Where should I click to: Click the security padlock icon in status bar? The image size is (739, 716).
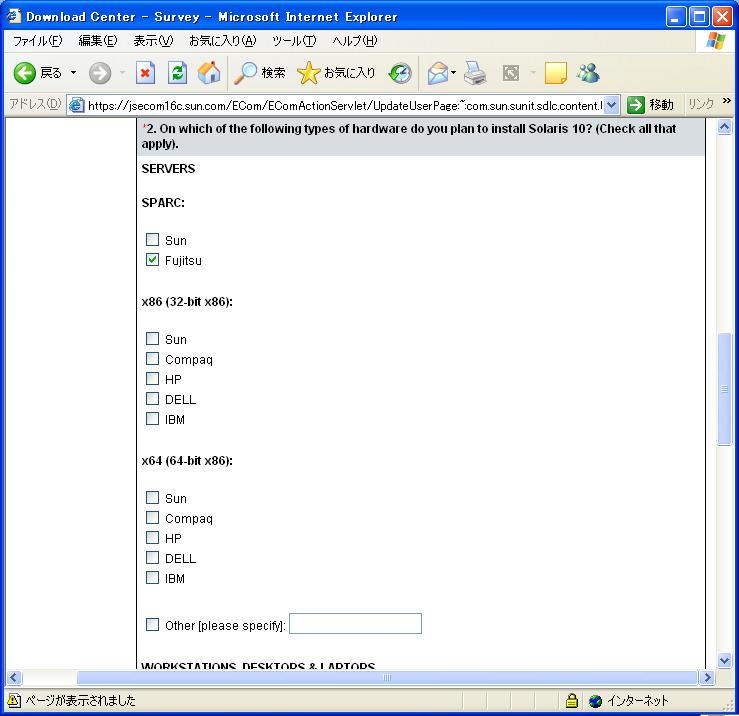pyautogui.click(x=572, y=700)
